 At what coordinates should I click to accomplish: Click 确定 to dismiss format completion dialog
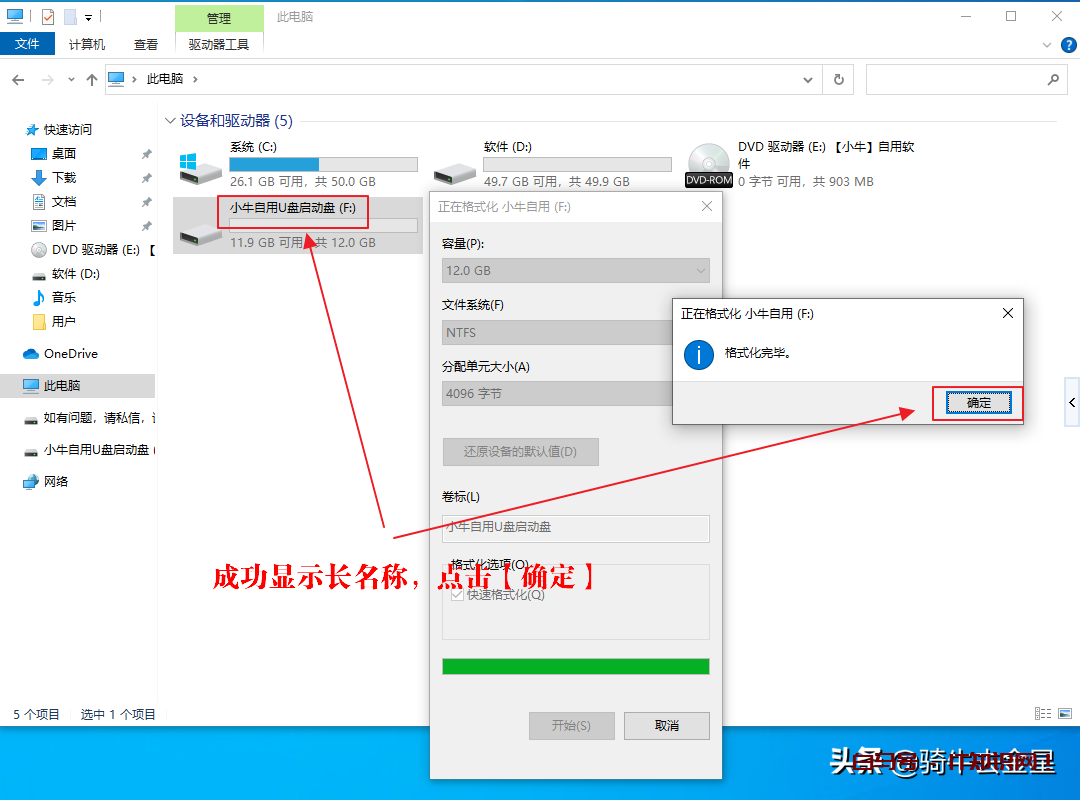coord(977,403)
